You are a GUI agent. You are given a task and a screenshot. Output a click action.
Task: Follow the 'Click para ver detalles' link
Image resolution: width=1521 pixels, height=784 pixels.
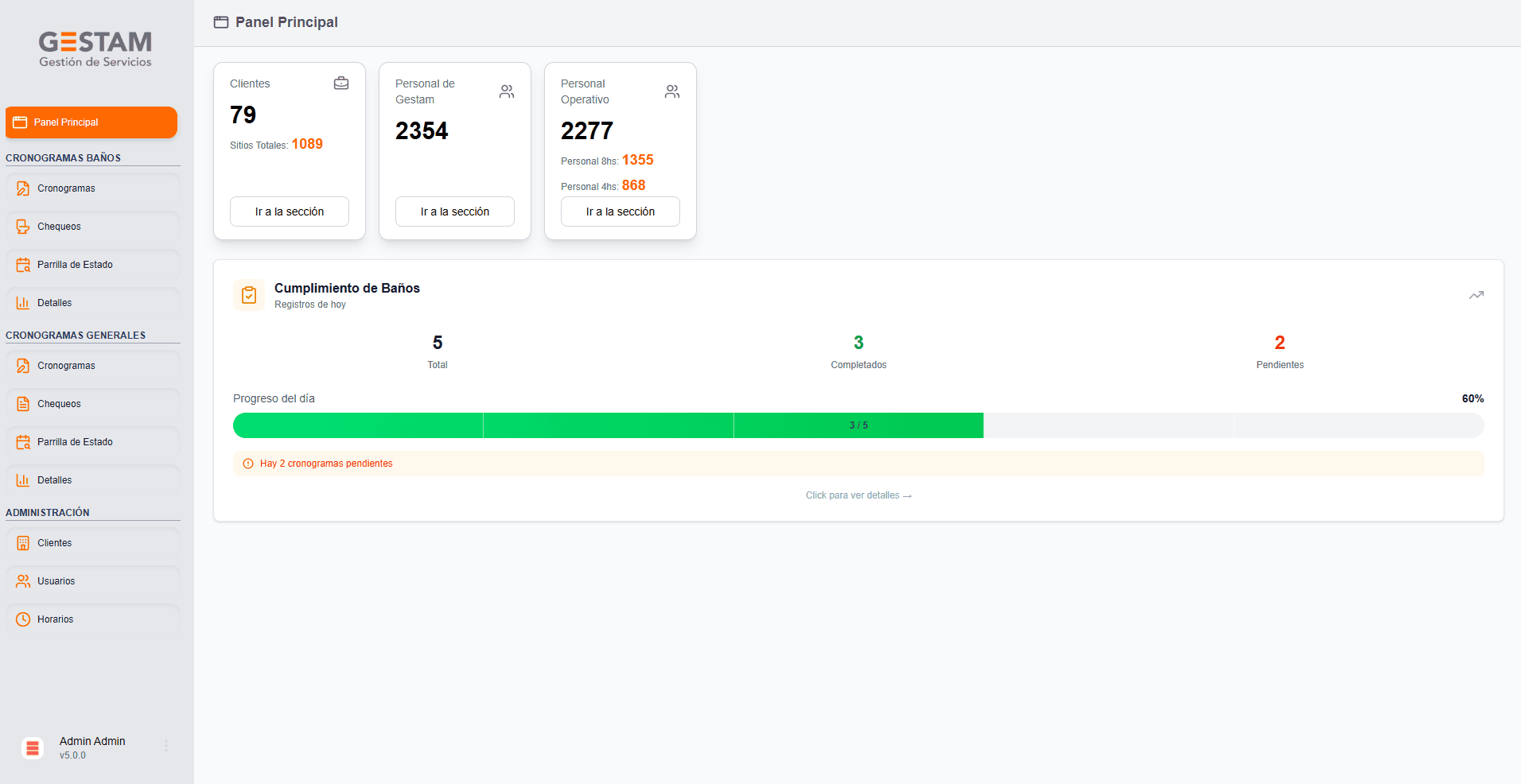(858, 495)
